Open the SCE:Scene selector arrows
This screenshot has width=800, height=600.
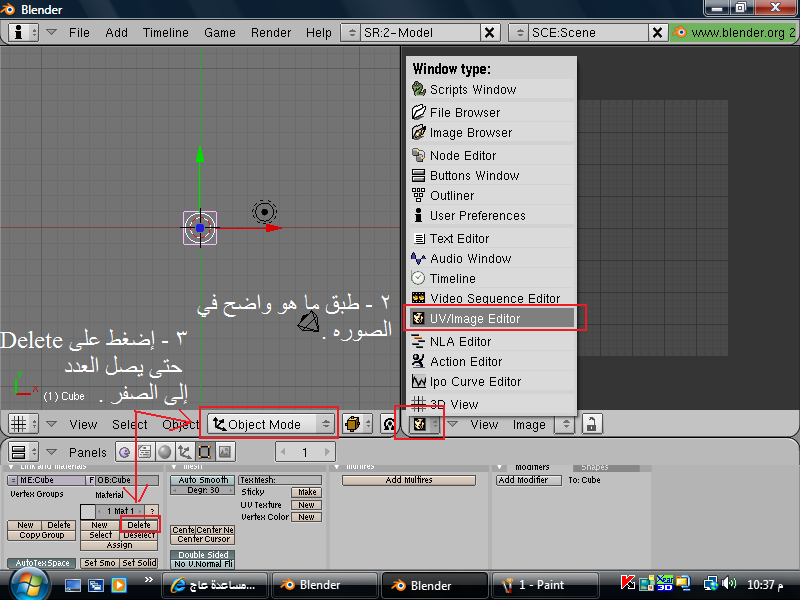[519, 33]
